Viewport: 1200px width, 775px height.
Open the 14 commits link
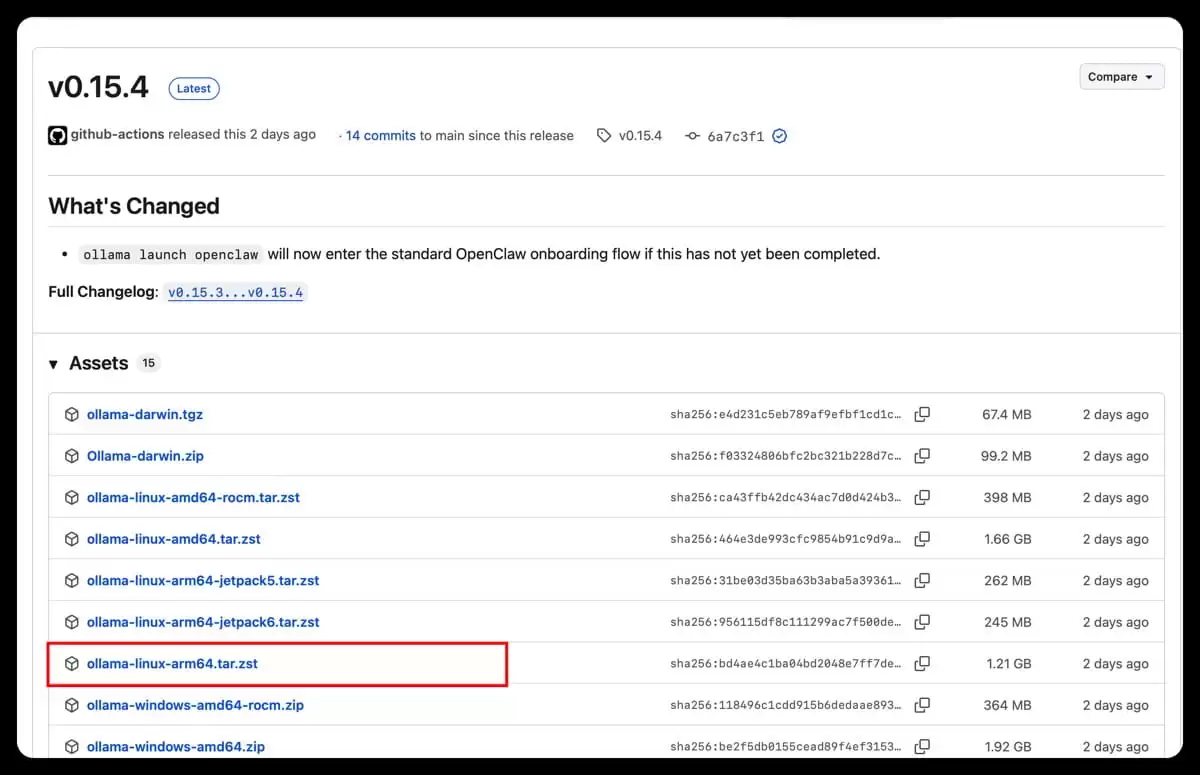(x=380, y=136)
